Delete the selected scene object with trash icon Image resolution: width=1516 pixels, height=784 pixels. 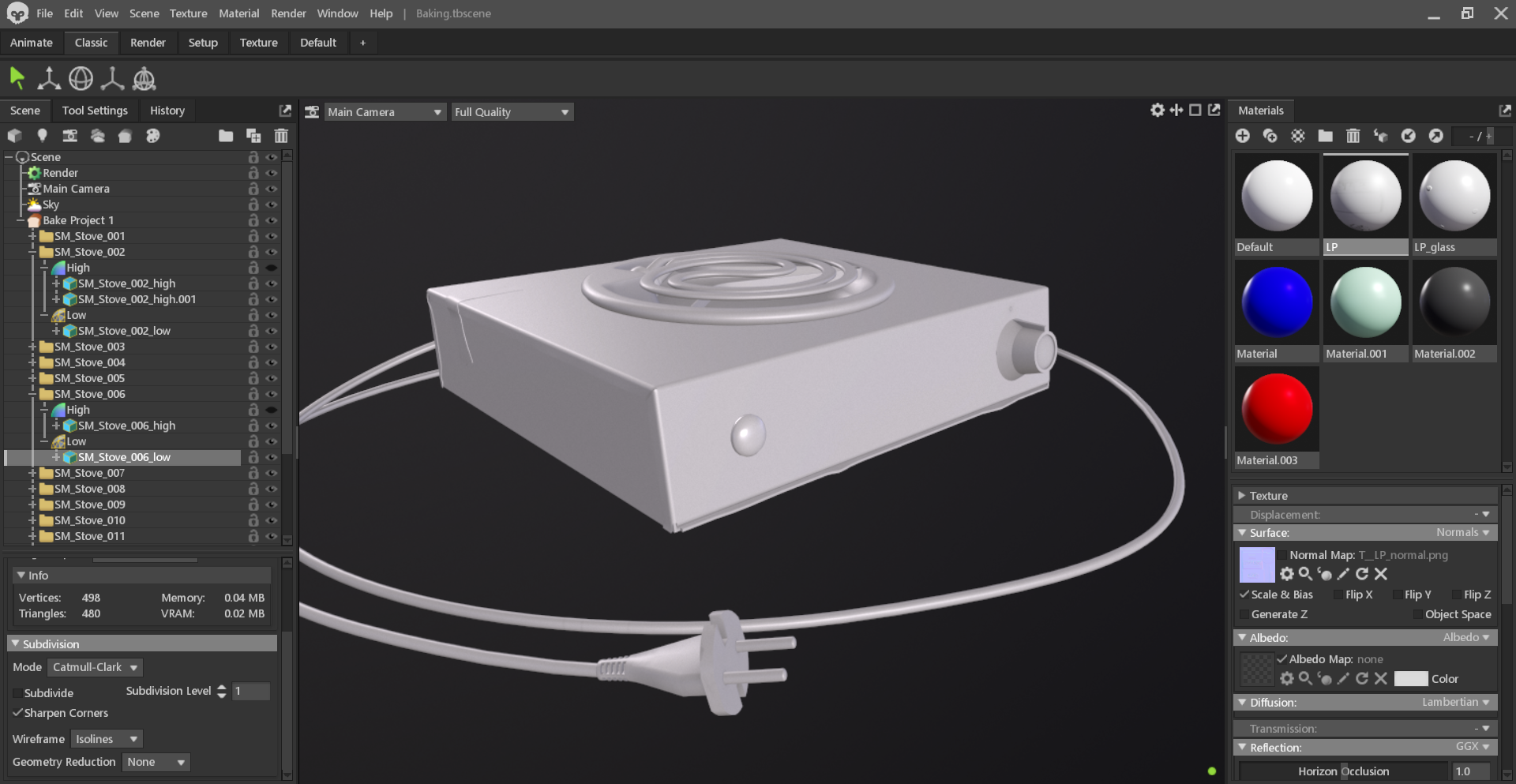(x=281, y=136)
